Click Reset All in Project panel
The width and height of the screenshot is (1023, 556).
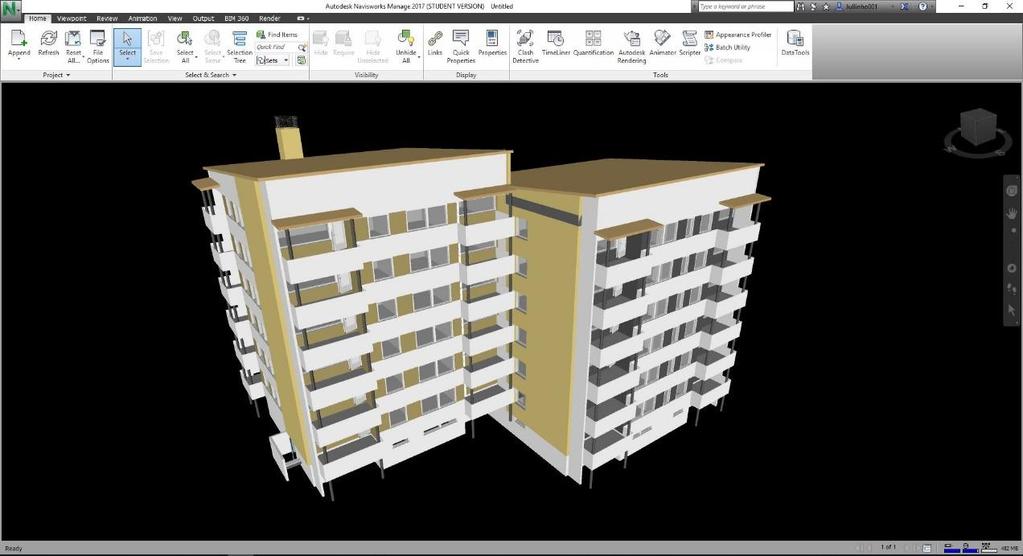(x=73, y=46)
